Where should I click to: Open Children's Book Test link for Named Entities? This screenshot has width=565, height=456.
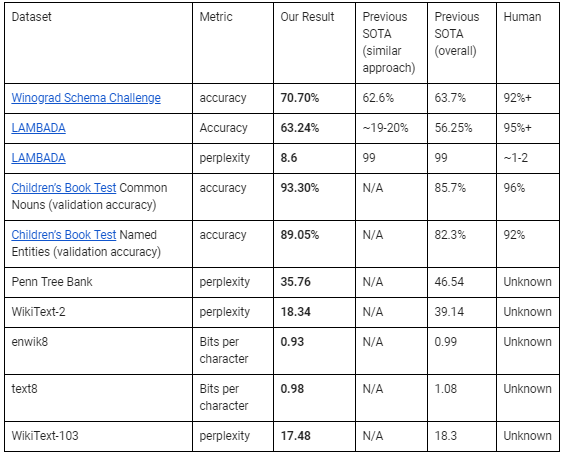[64, 235]
